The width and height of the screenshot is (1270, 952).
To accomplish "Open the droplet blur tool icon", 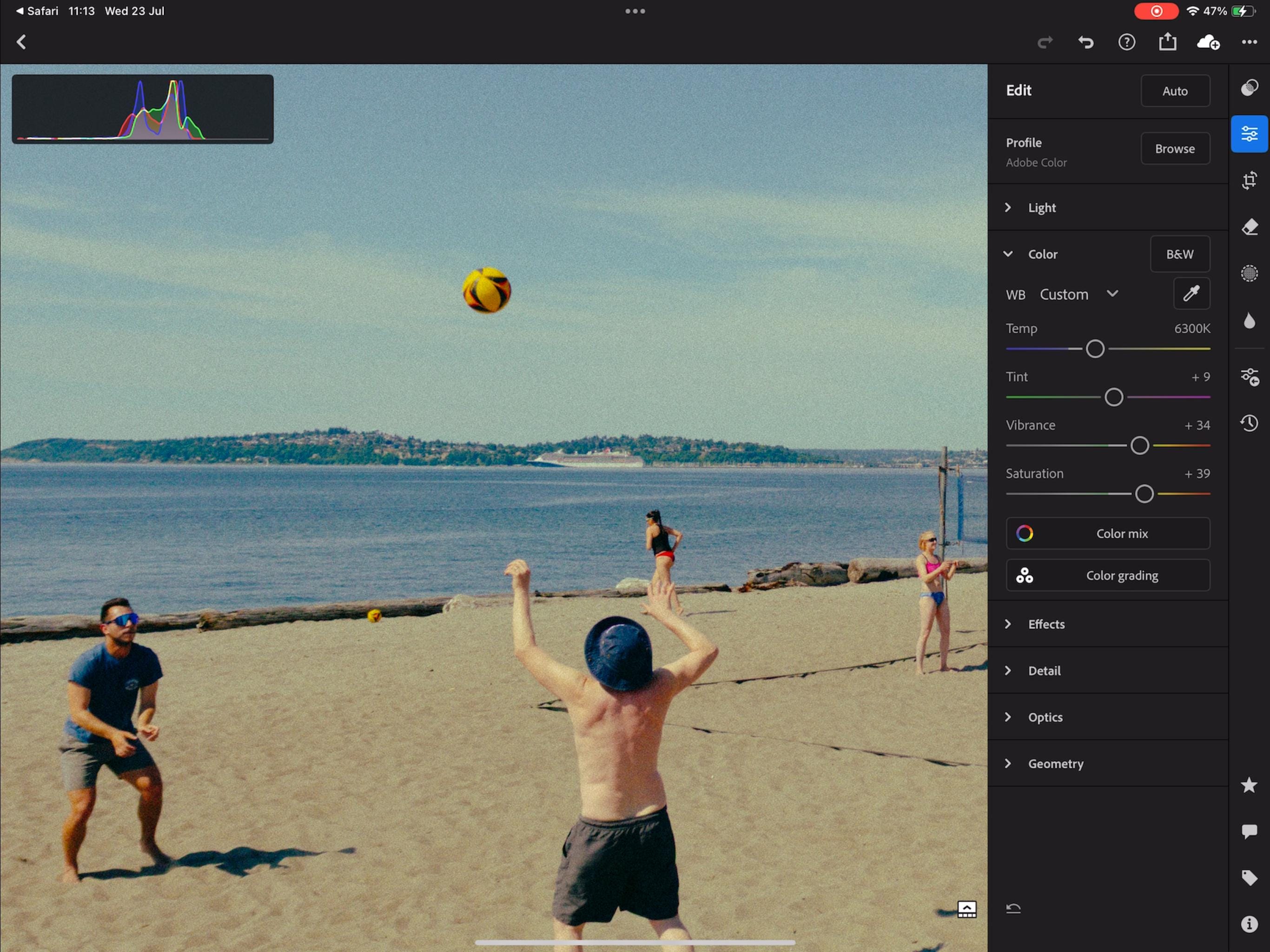I will click(1250, 320).
